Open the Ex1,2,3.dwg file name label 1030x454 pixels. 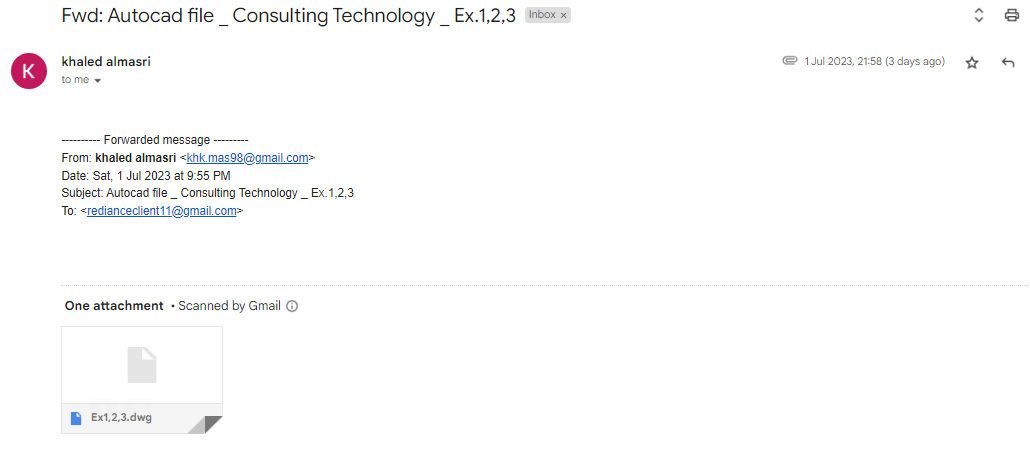(122, 418)
